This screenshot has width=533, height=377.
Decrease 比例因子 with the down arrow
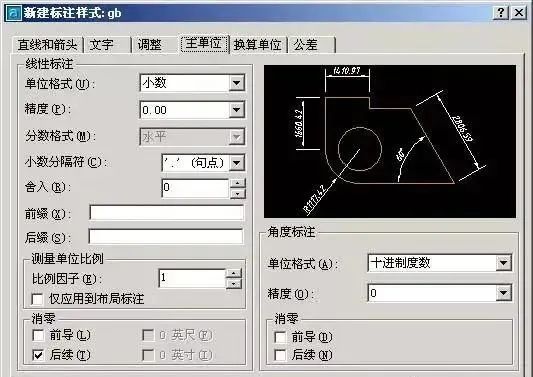coord(234,283)
